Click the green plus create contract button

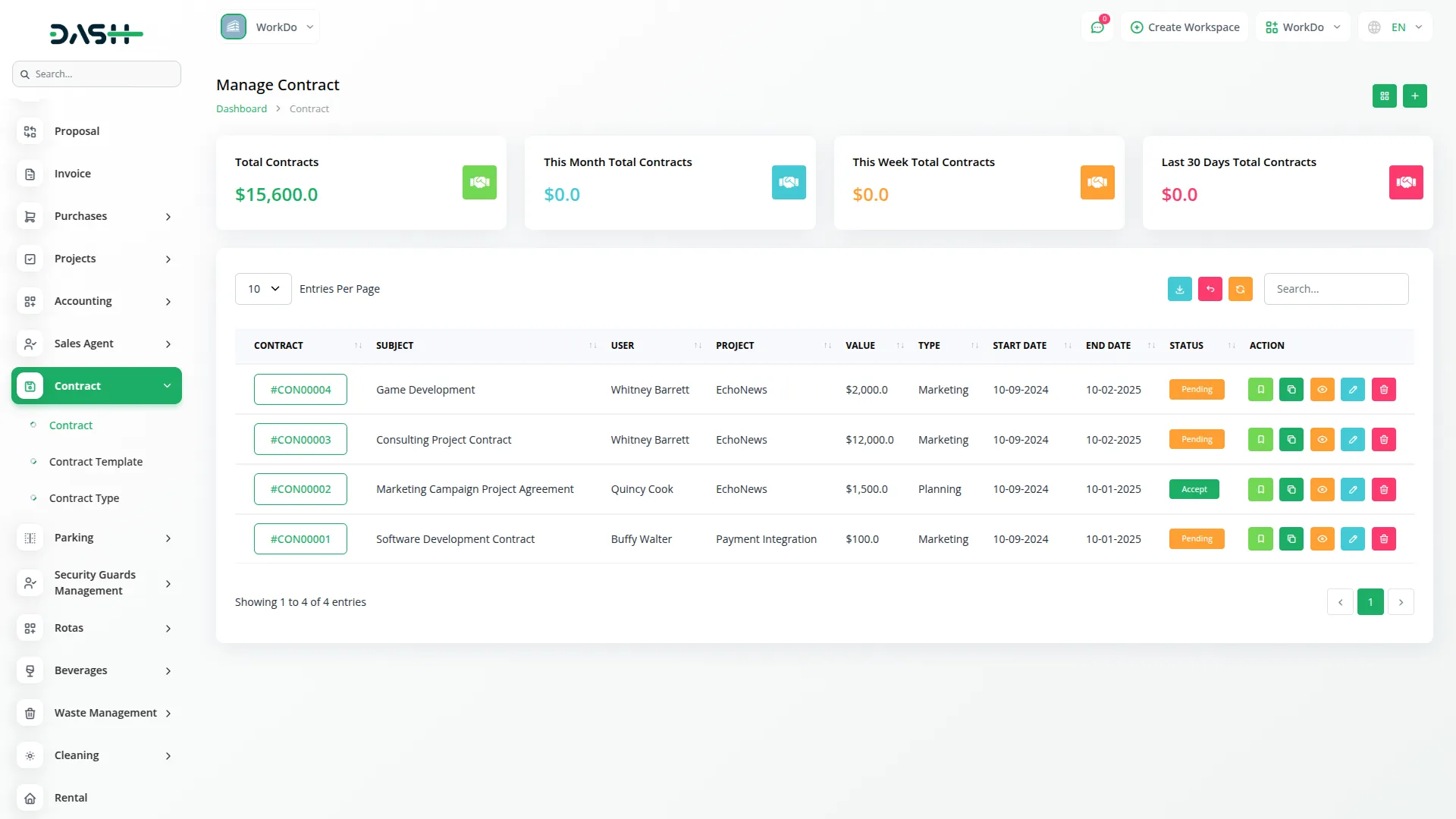coord(1414,96)
